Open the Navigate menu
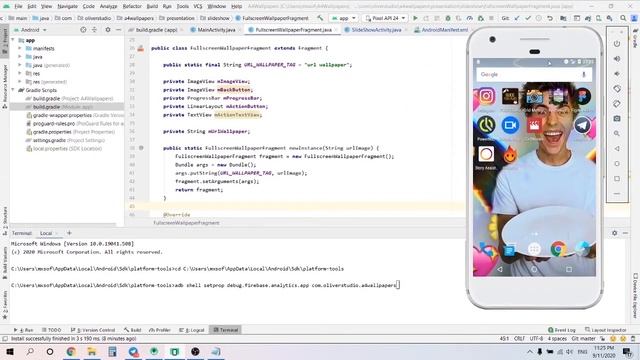Image resolution: width=640 pixels, height=360 pixels. (x=67, y=6)
